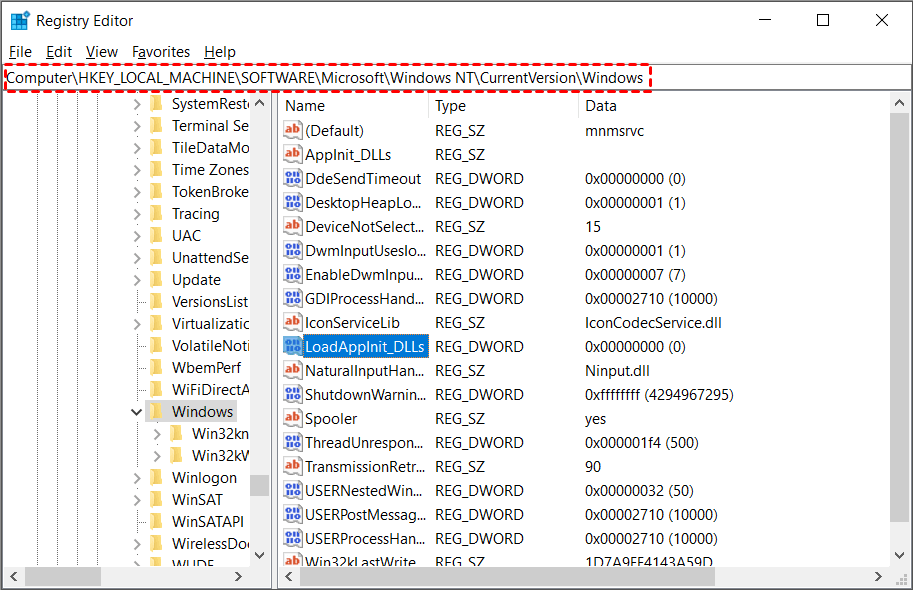The image size is (913, 590).
Task: Select the Spooler value name
Action: pos(331,419)
